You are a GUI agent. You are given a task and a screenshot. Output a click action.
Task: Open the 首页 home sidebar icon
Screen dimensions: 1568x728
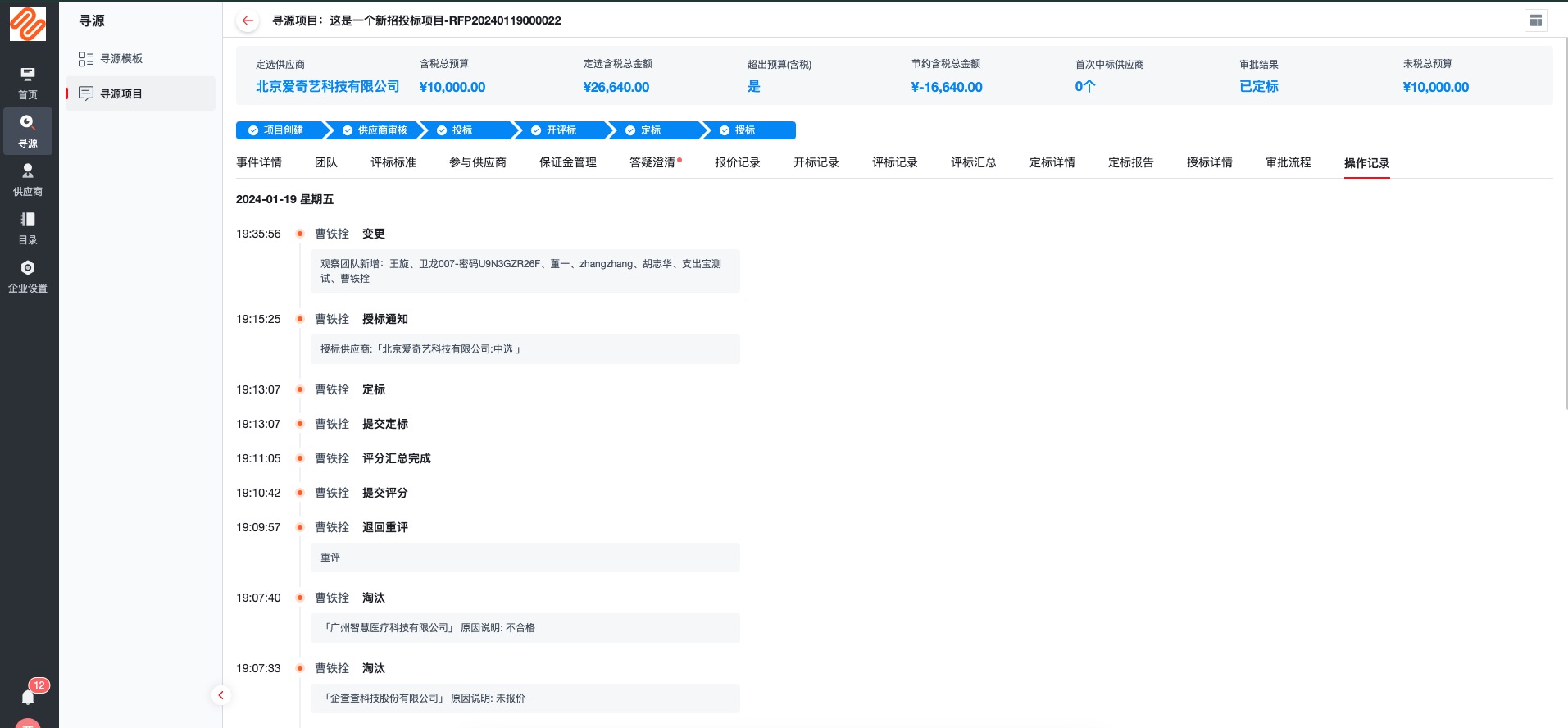(28, 84)
